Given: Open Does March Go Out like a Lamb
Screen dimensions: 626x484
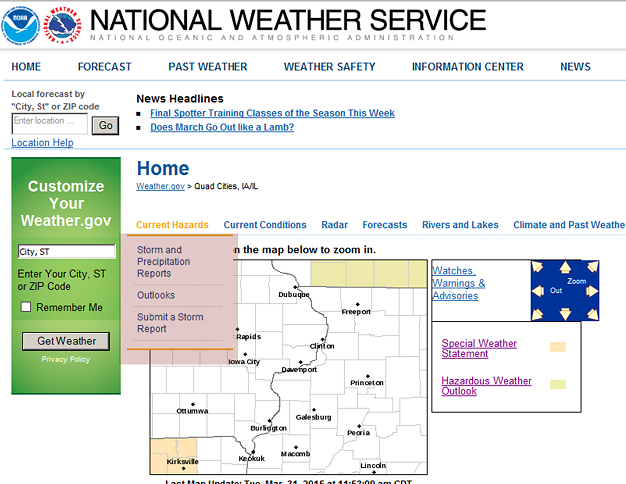Looking at the screenshot, I should (x=222, y=127).
